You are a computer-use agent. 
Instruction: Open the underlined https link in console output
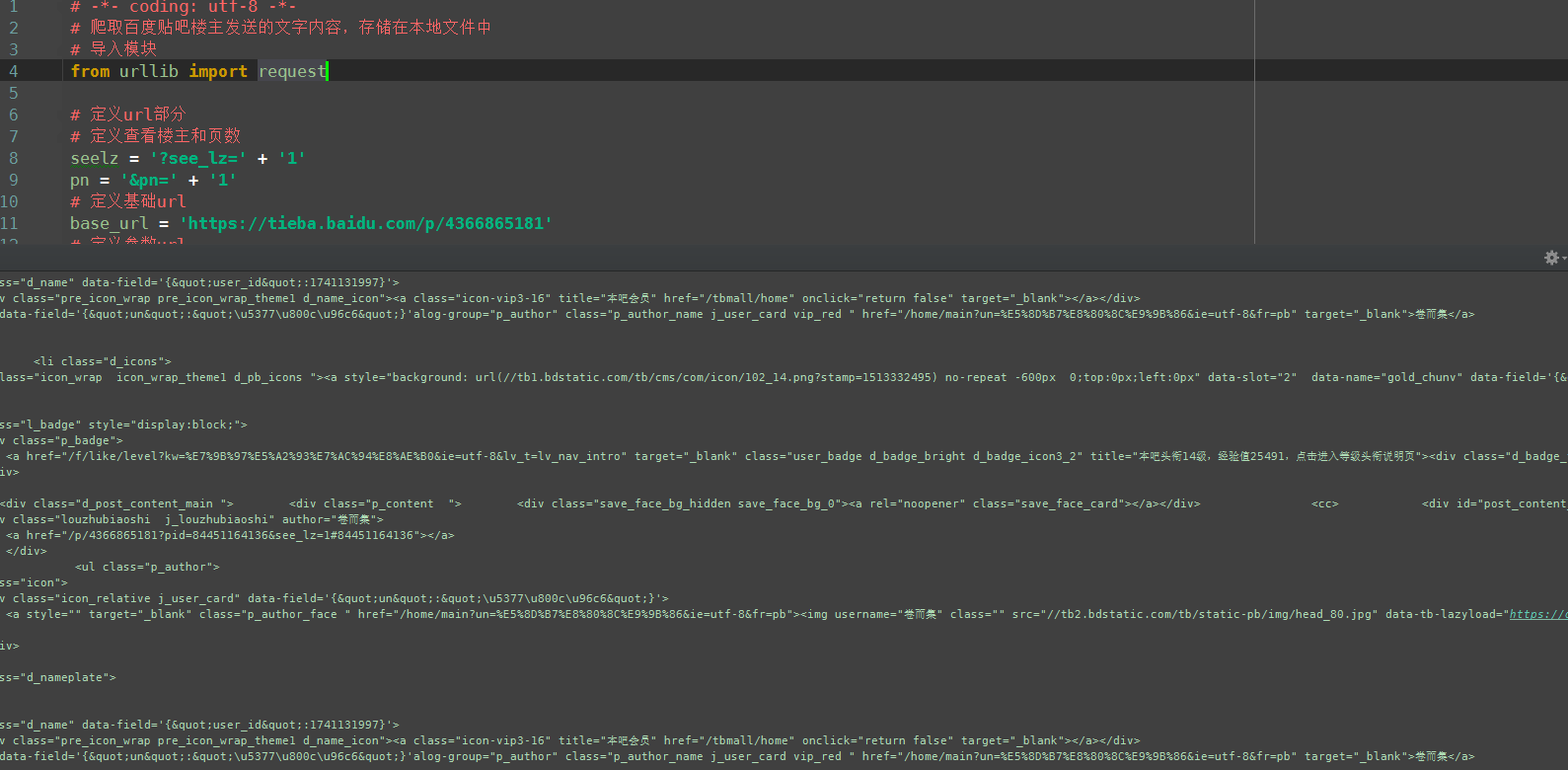[x=1537, y=614]
